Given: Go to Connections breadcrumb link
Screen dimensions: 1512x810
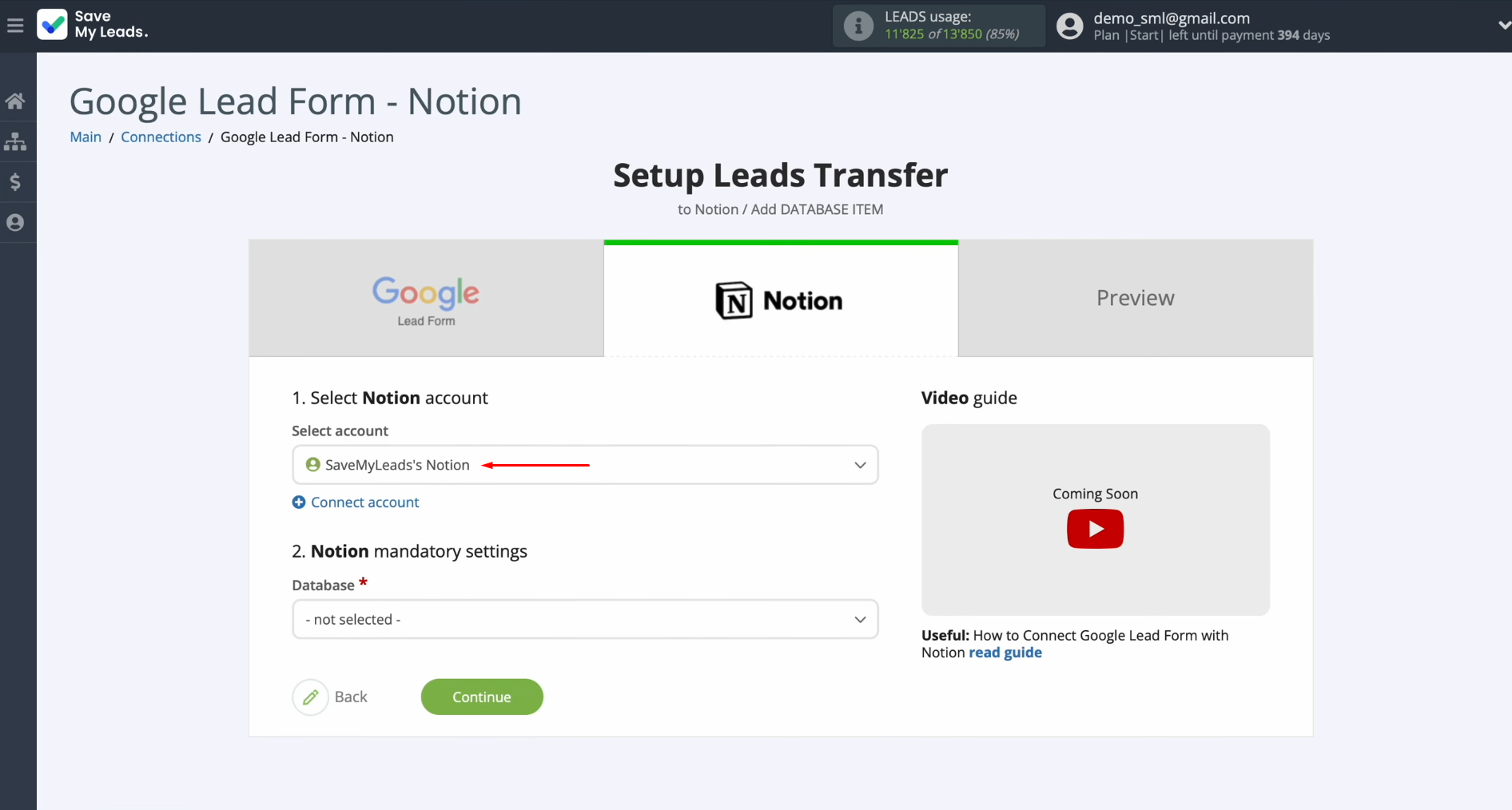Looking at the screenshot, I should click(x=161, y=137).
